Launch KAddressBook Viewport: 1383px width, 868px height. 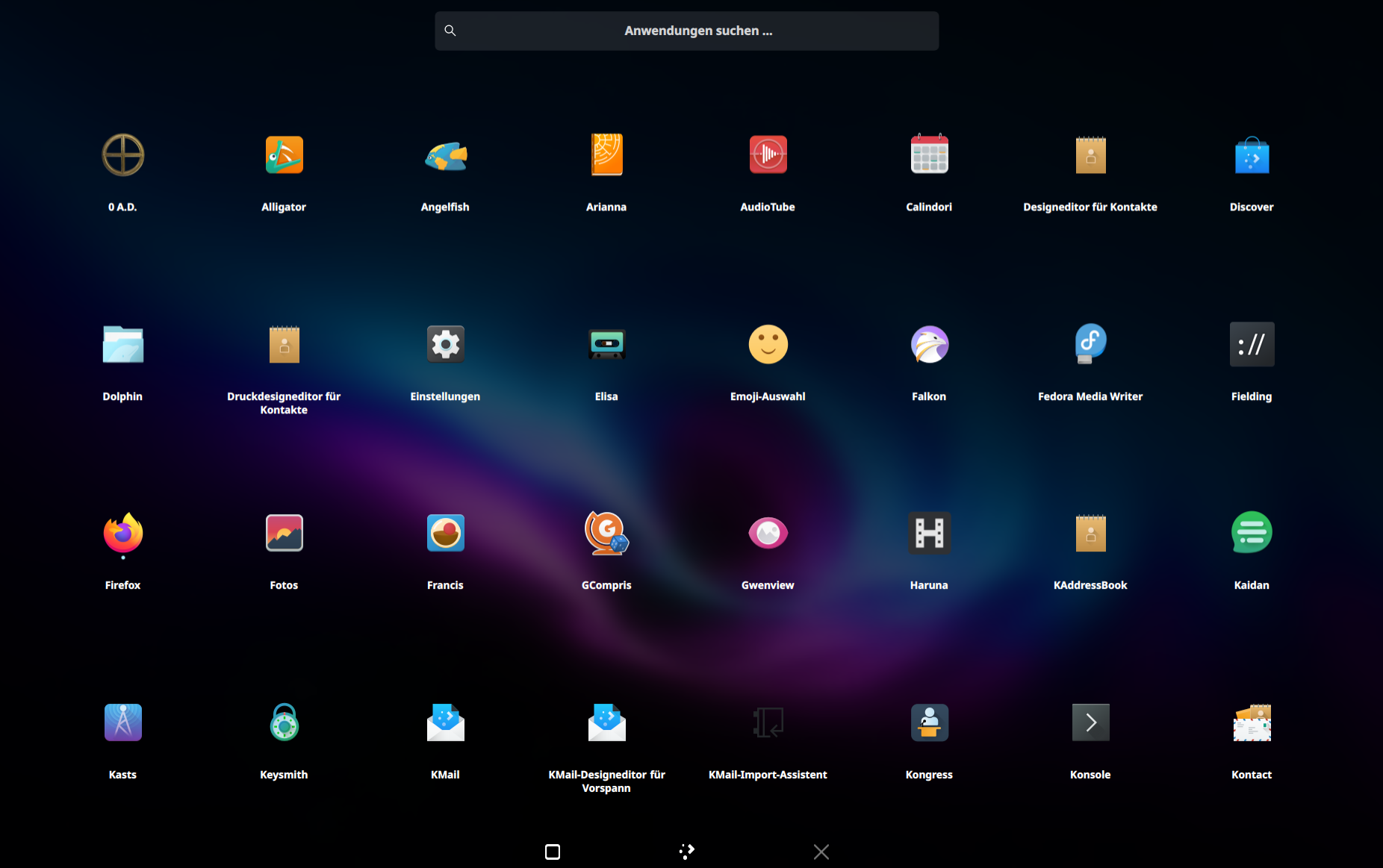[1091, 533]
